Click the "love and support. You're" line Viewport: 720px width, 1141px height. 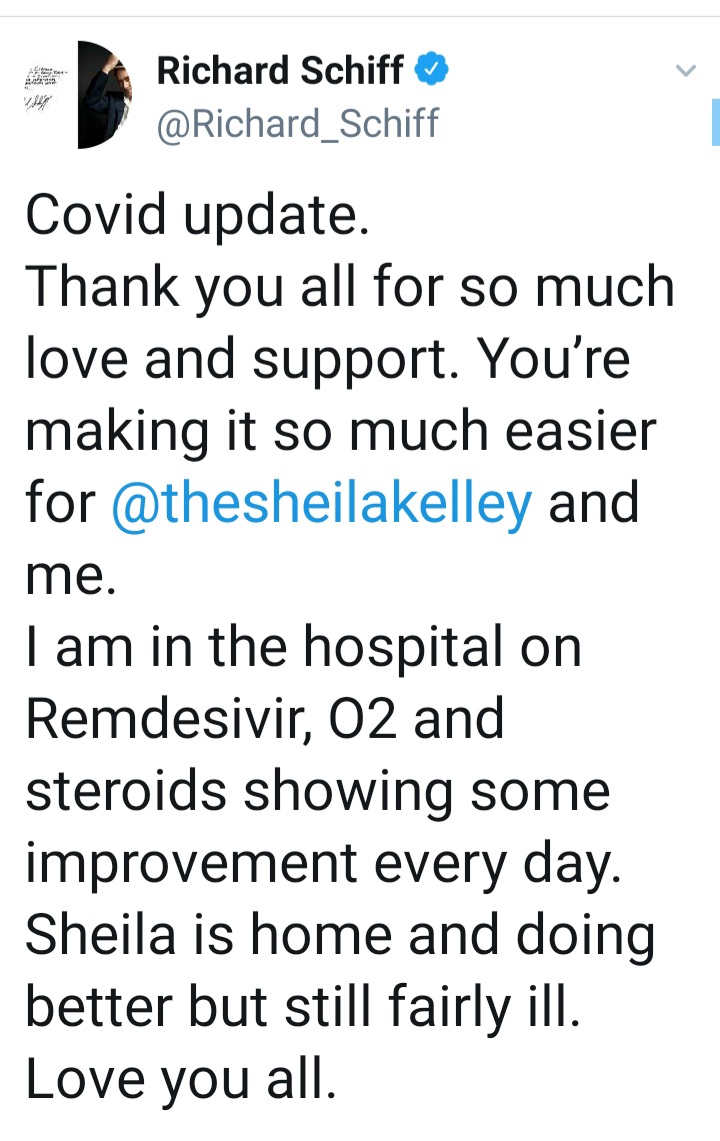[x=328, y=360]
